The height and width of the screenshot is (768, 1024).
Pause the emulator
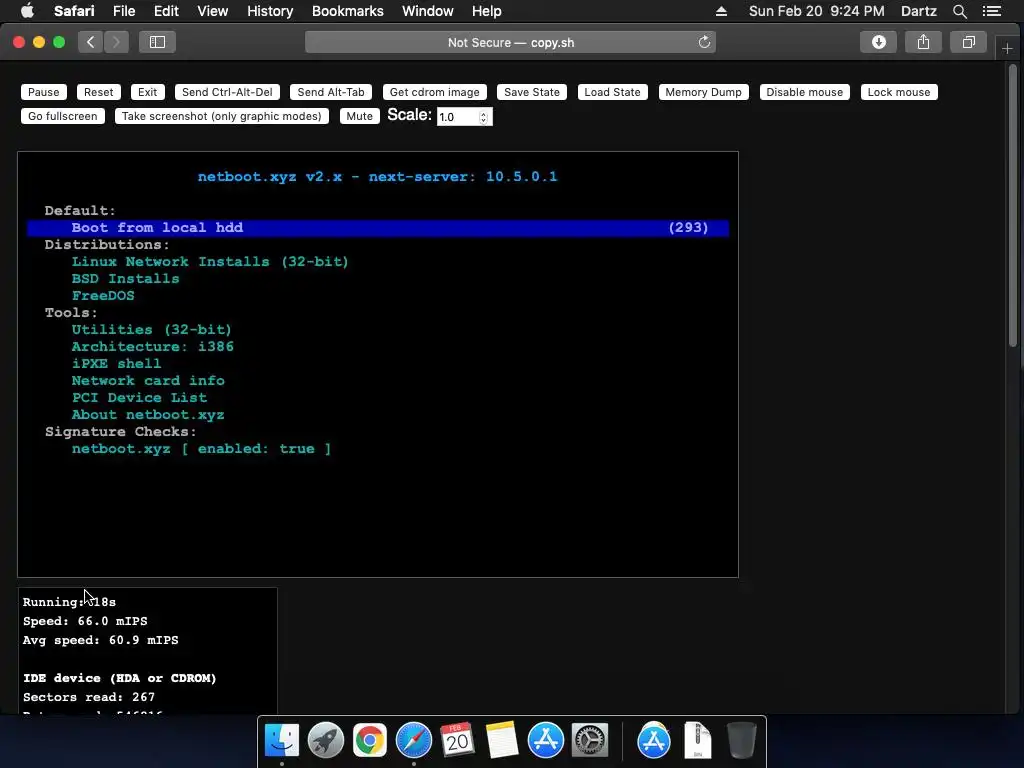click(44, 92)
